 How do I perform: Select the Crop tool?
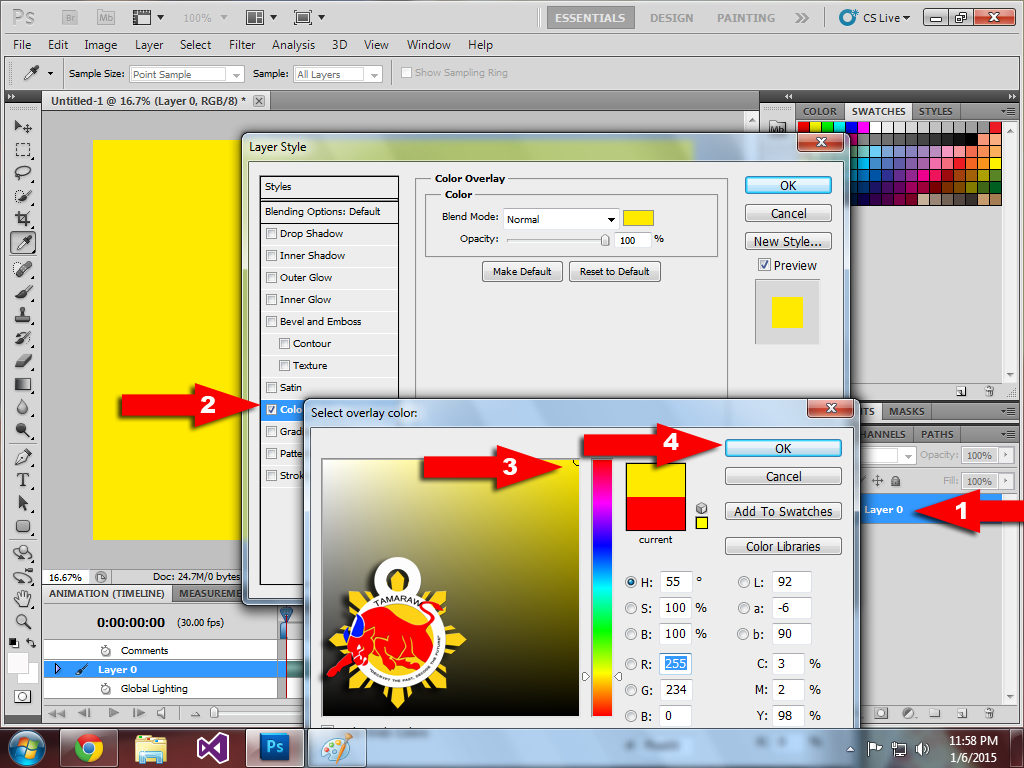point(23,219)
